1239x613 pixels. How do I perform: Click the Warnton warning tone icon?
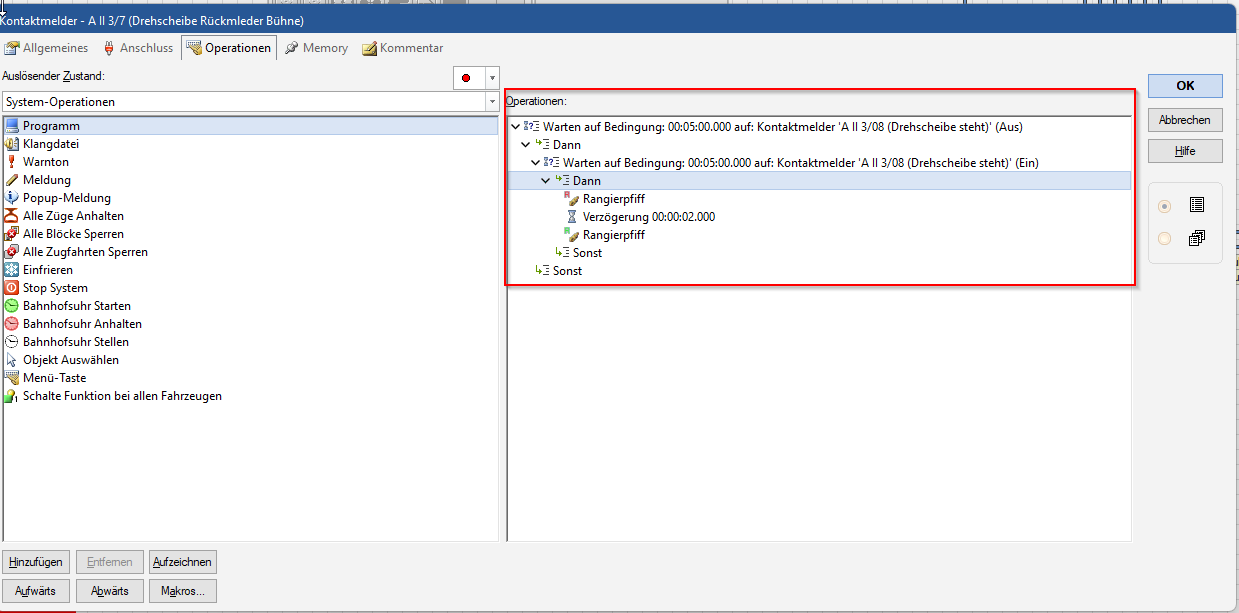[x=12, y=162]
